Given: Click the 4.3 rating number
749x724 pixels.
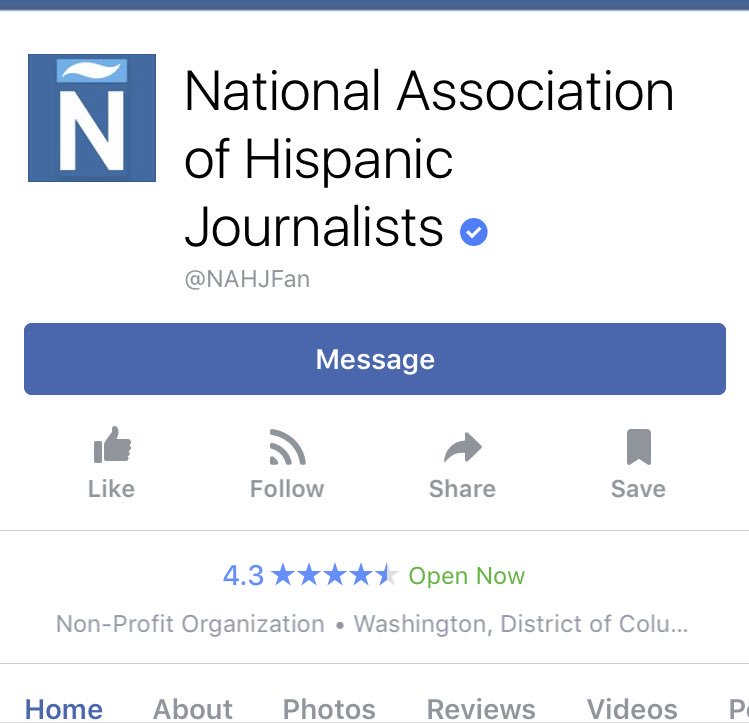Looking at the screenshot, I should coord(243,575).
